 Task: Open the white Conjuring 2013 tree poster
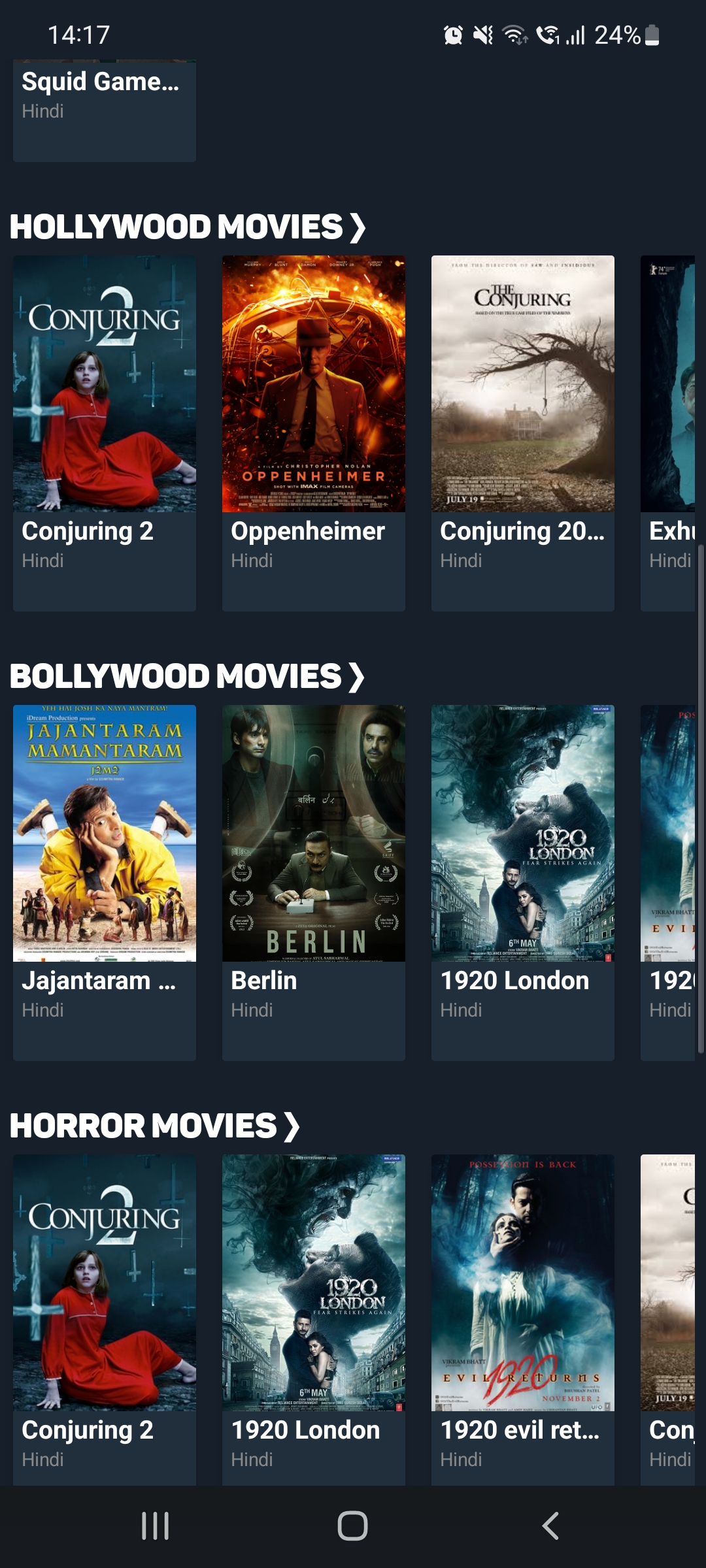(523, 384)
